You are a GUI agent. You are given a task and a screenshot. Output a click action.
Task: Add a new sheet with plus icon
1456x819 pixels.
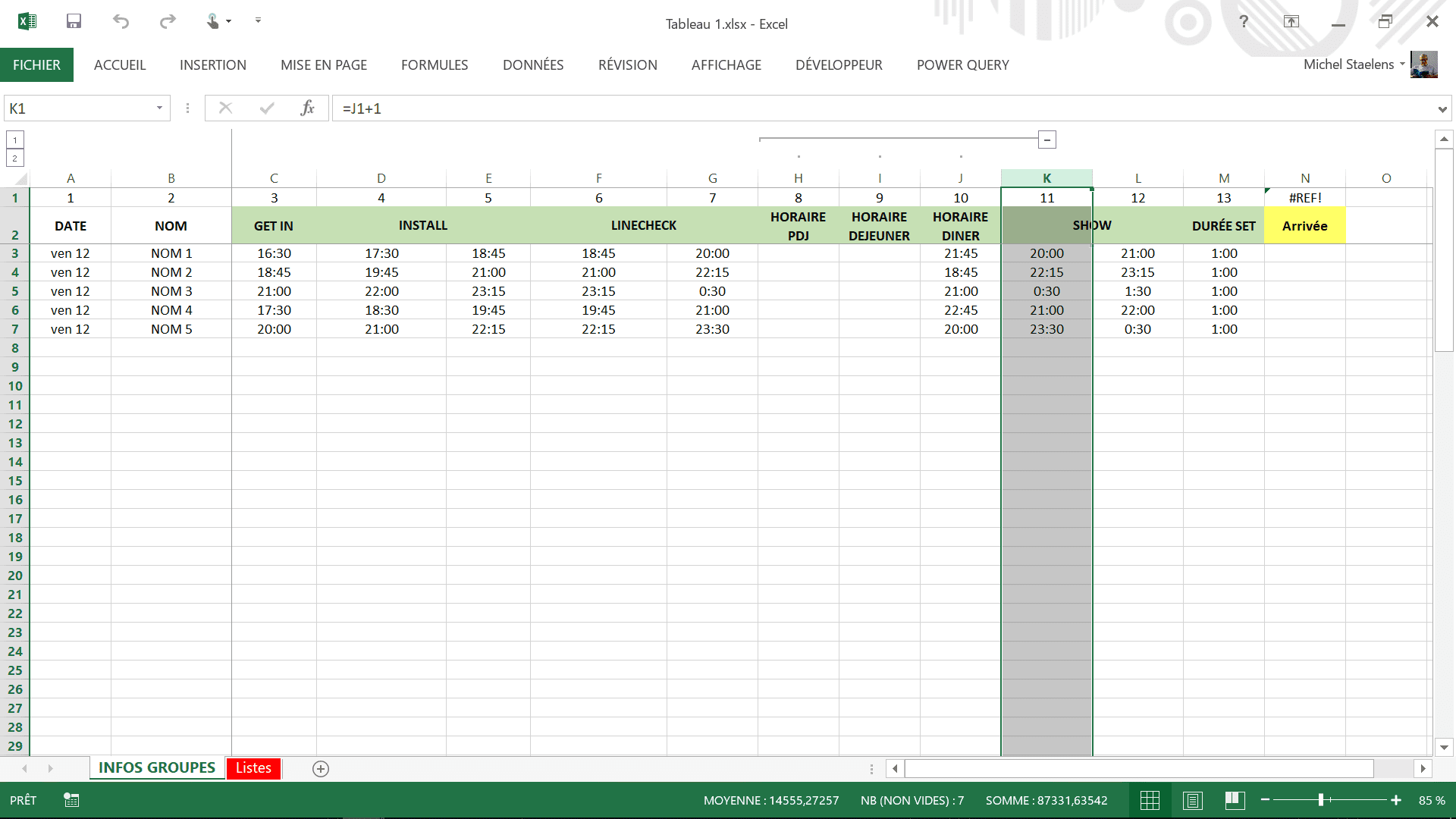pyautogui.click(x=321, y=769)
